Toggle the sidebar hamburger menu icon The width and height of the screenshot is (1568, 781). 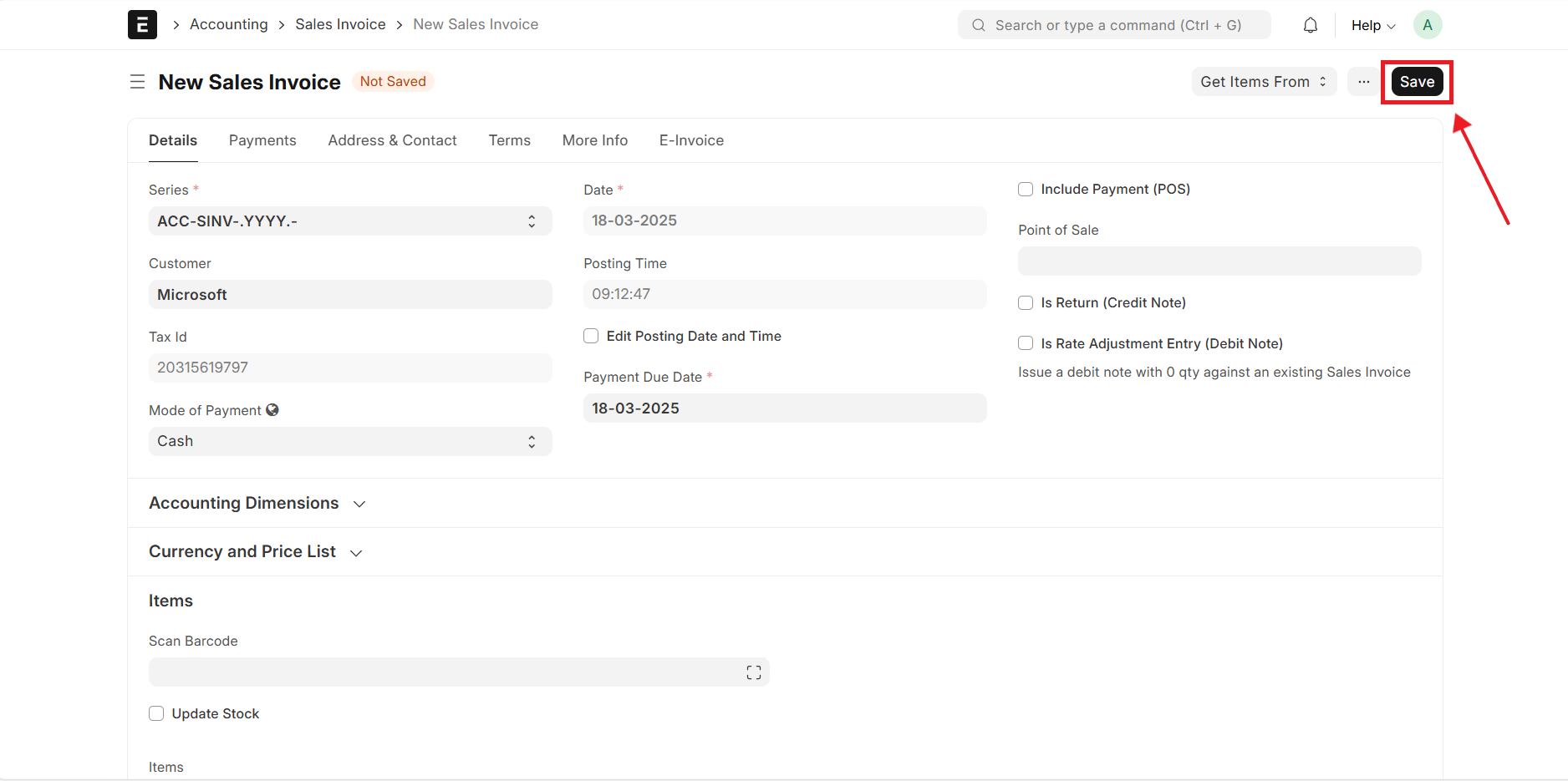(x=137, y=82)
